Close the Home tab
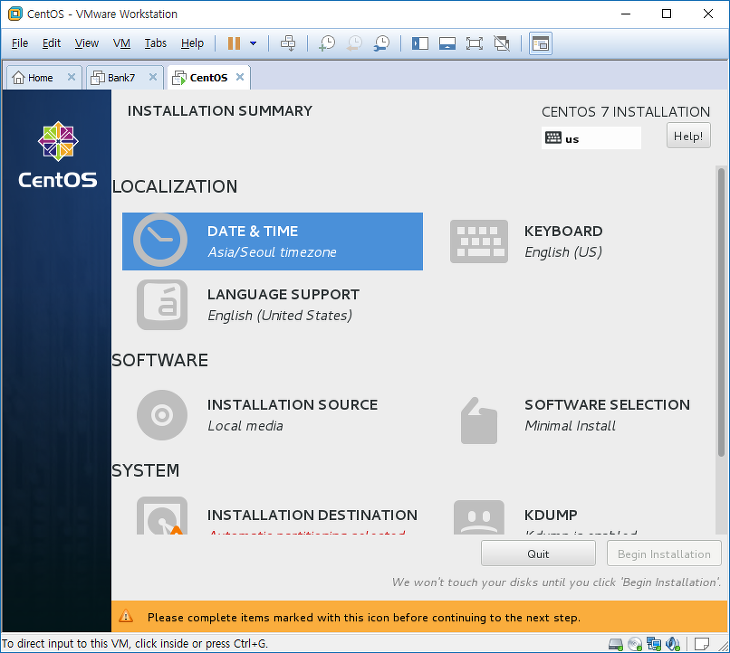 point(71,77)
